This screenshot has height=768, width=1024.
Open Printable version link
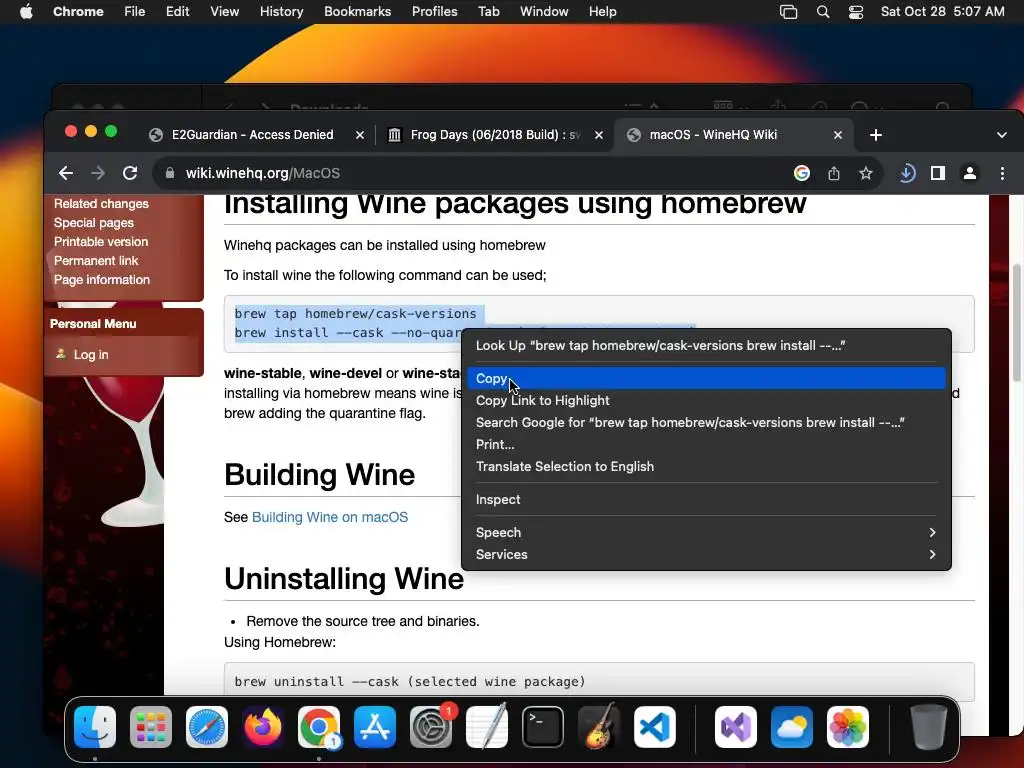[101, 242]
